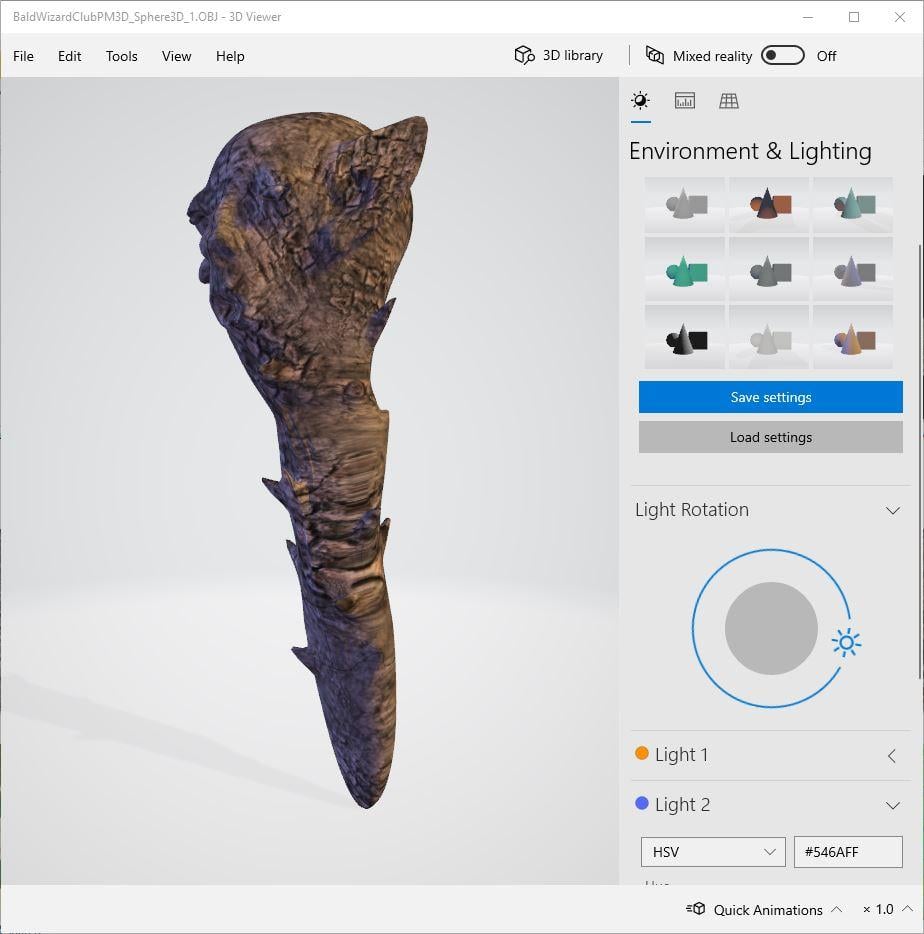Viewport: 924px width, 934px height.
Task: Maximize the 3D Viewer window
Action: coord(854,17)
